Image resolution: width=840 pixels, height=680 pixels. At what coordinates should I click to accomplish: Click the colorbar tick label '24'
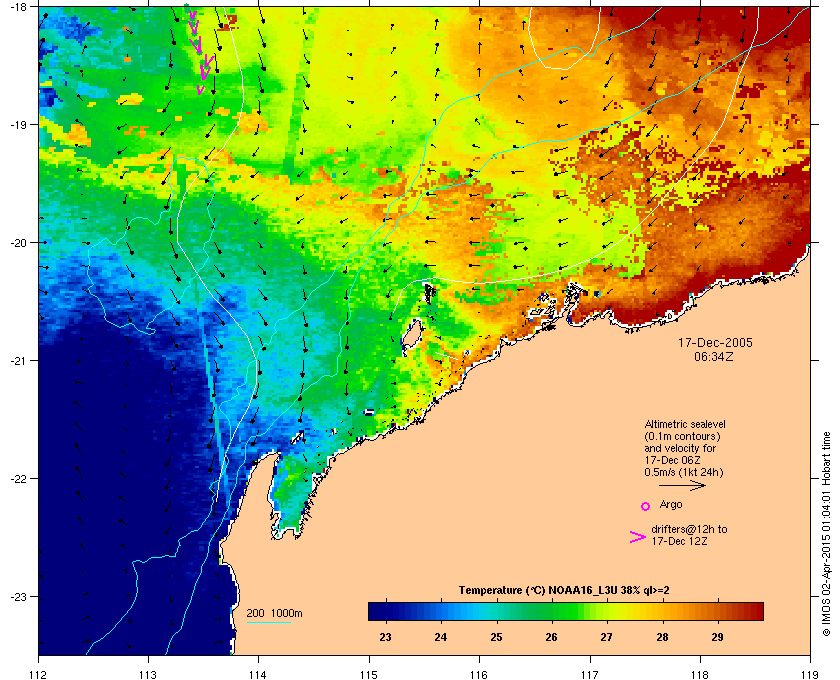[x=441, y=637]
